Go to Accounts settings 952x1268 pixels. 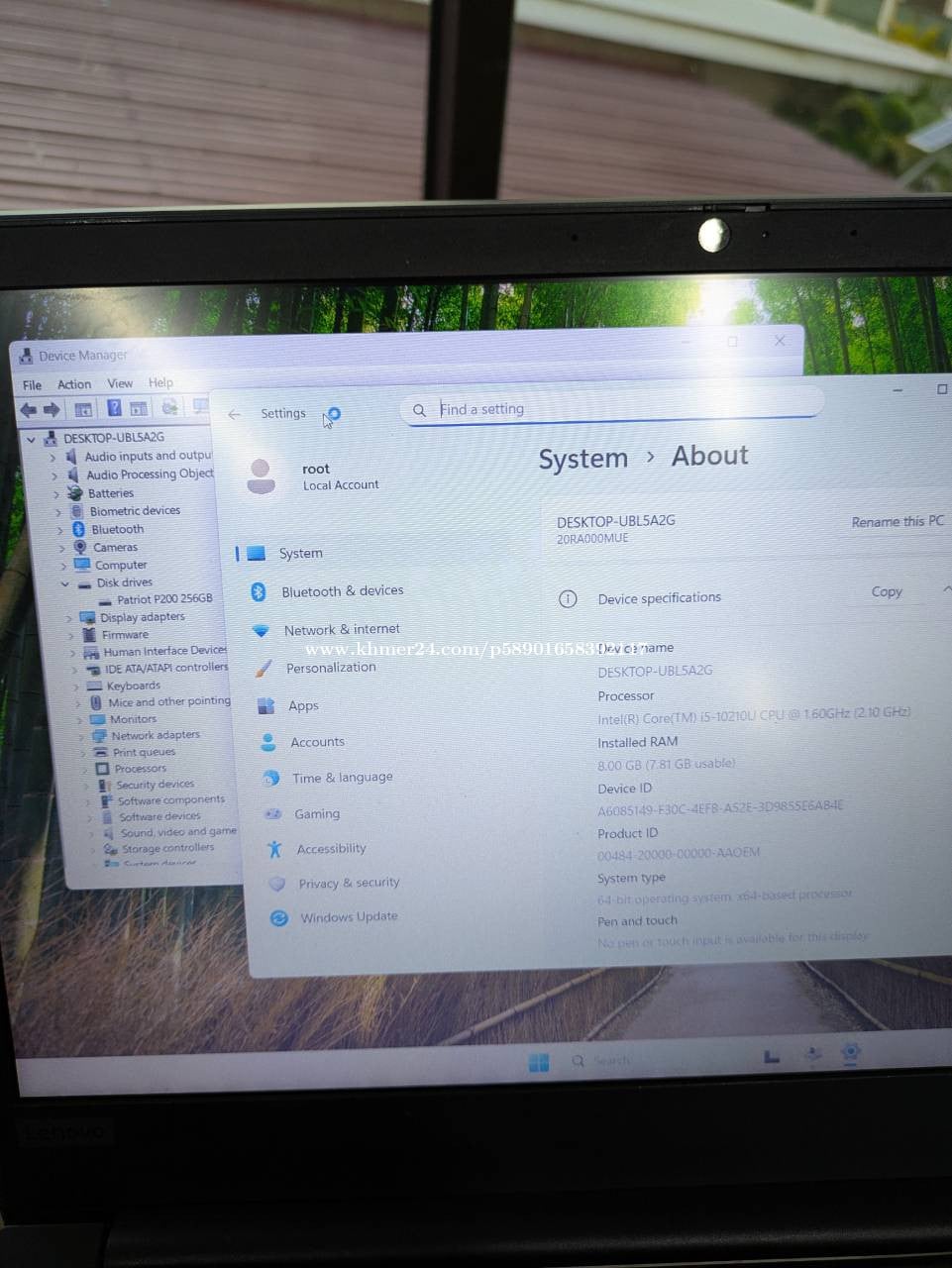(x=303, y=742)
